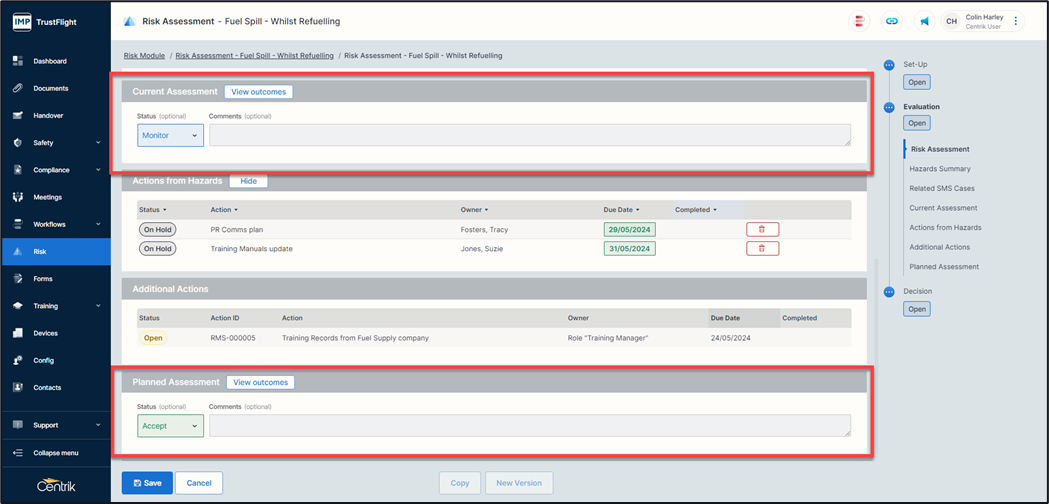The width and height of the screenshot is (1049, 504).
Task: Click the Set-Up step circle icon
Action: point(889,65)
